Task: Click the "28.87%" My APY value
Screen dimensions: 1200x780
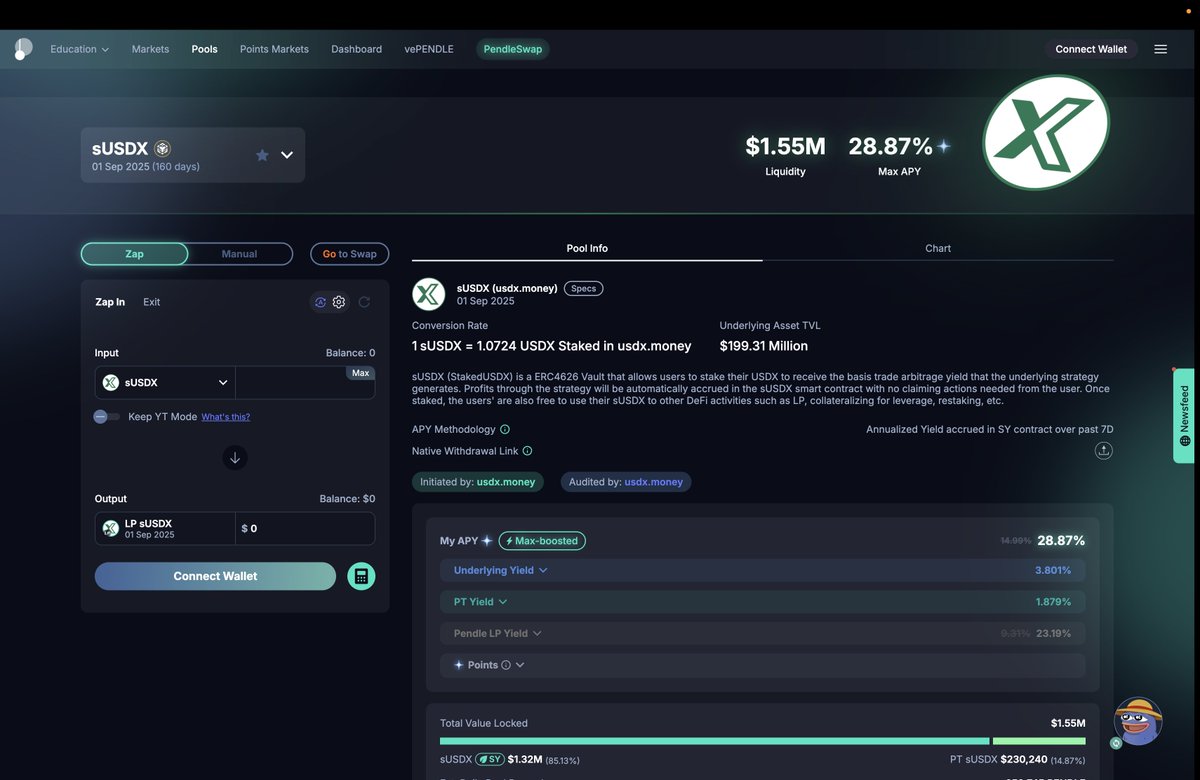Action: [1061, 540]
